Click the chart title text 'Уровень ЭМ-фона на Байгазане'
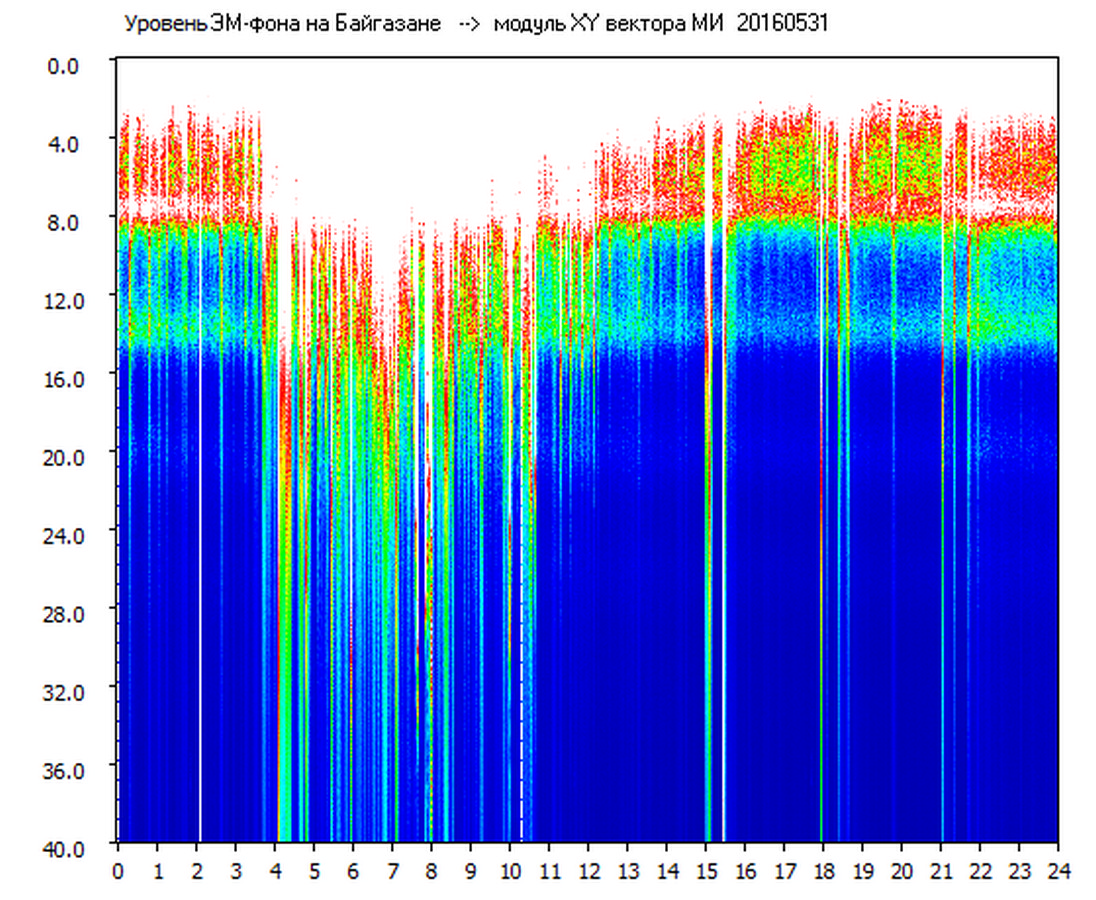The width and height of the screenshot is (1096, 900). click(x=282, y=24)
